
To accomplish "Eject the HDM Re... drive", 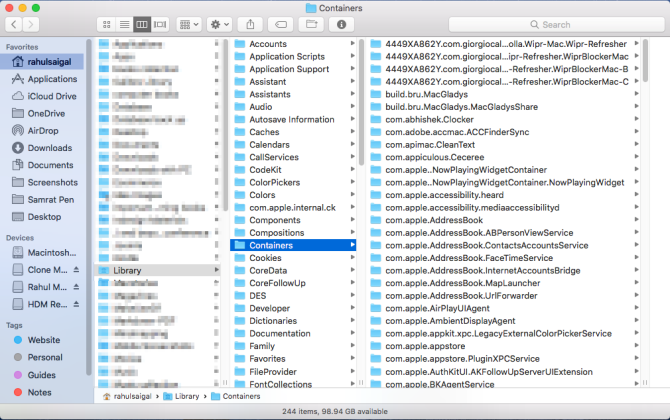I will 77,304.
